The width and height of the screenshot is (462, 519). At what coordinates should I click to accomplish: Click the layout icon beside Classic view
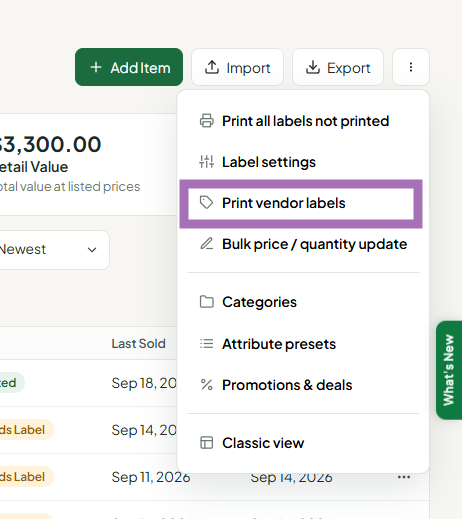207,443
